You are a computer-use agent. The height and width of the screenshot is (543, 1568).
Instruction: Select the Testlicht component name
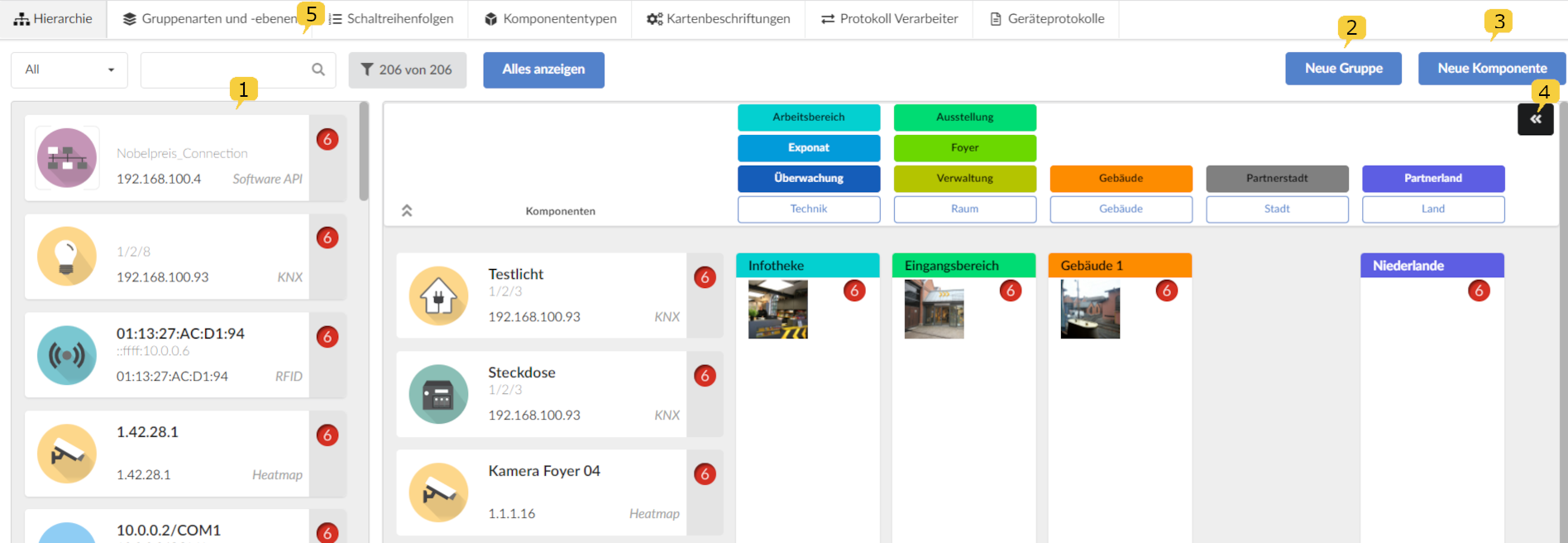516,274
